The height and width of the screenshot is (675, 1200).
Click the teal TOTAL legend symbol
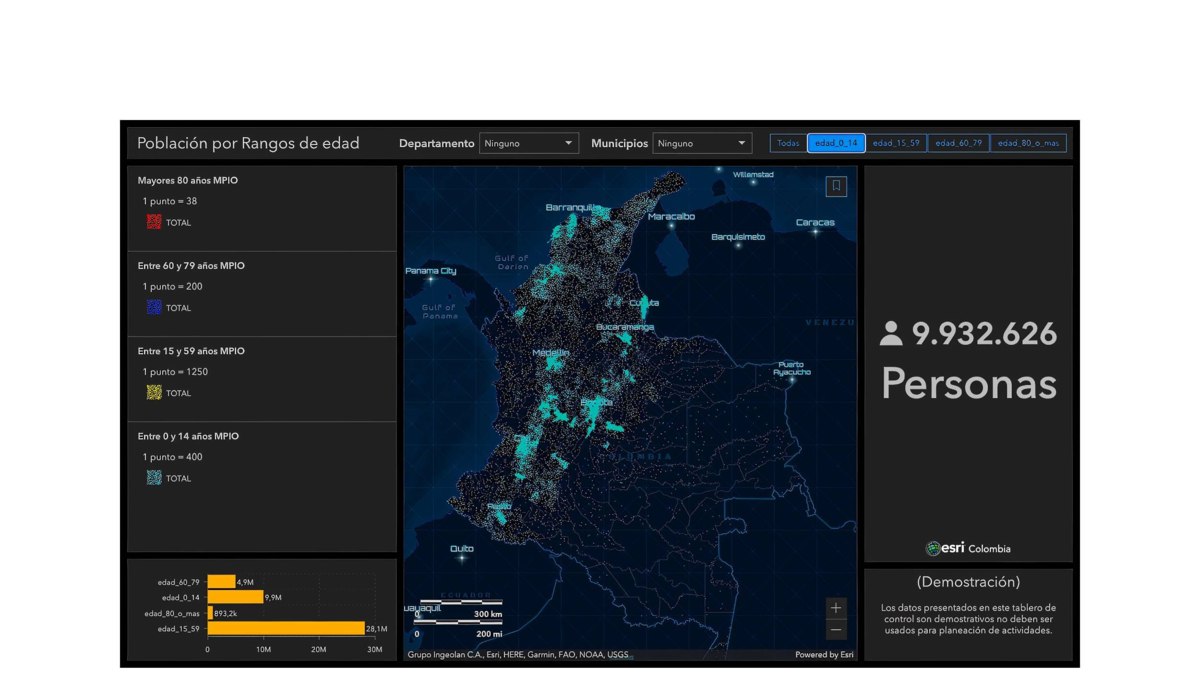154,478
